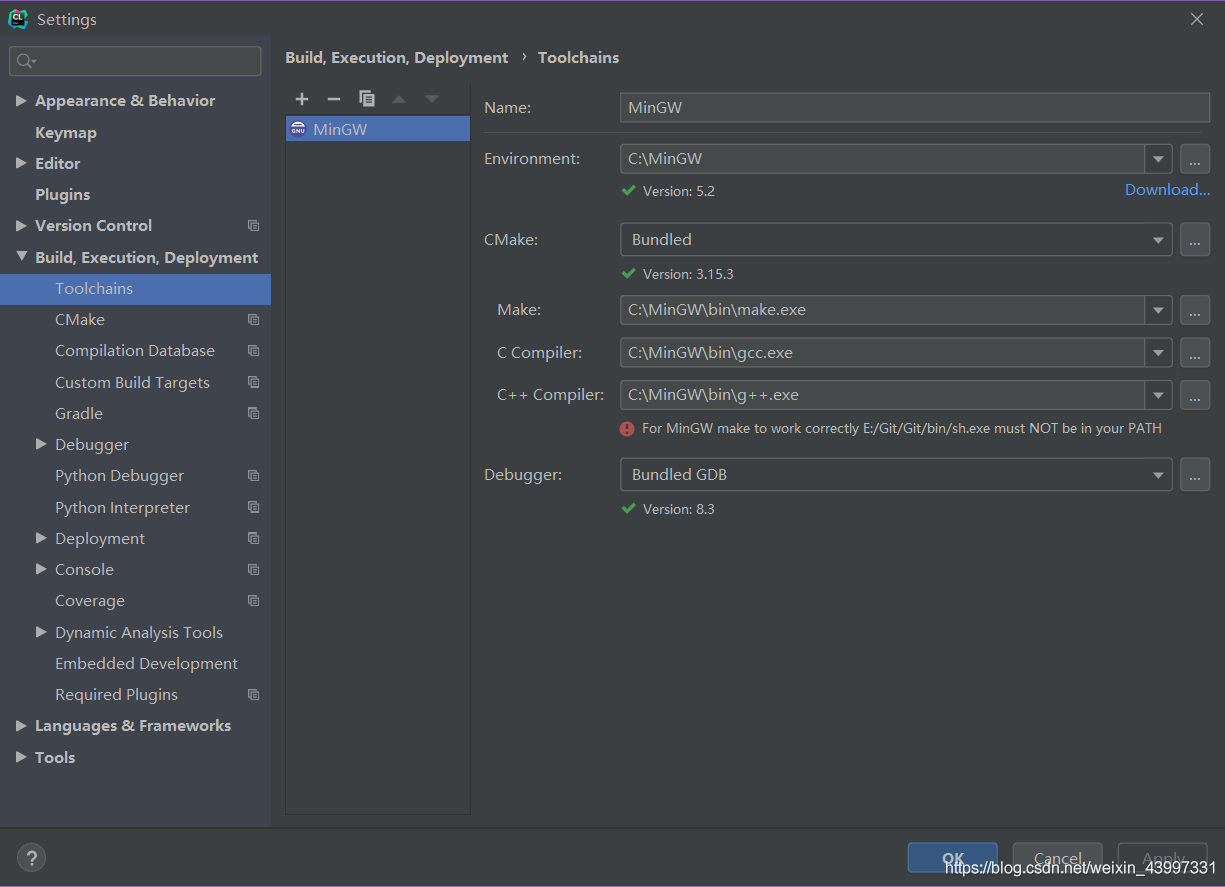The height and width of the screenshot is (887, 1225).
Task: Click the red error icon for MinGW make
Action: click(x=627, y=429)
